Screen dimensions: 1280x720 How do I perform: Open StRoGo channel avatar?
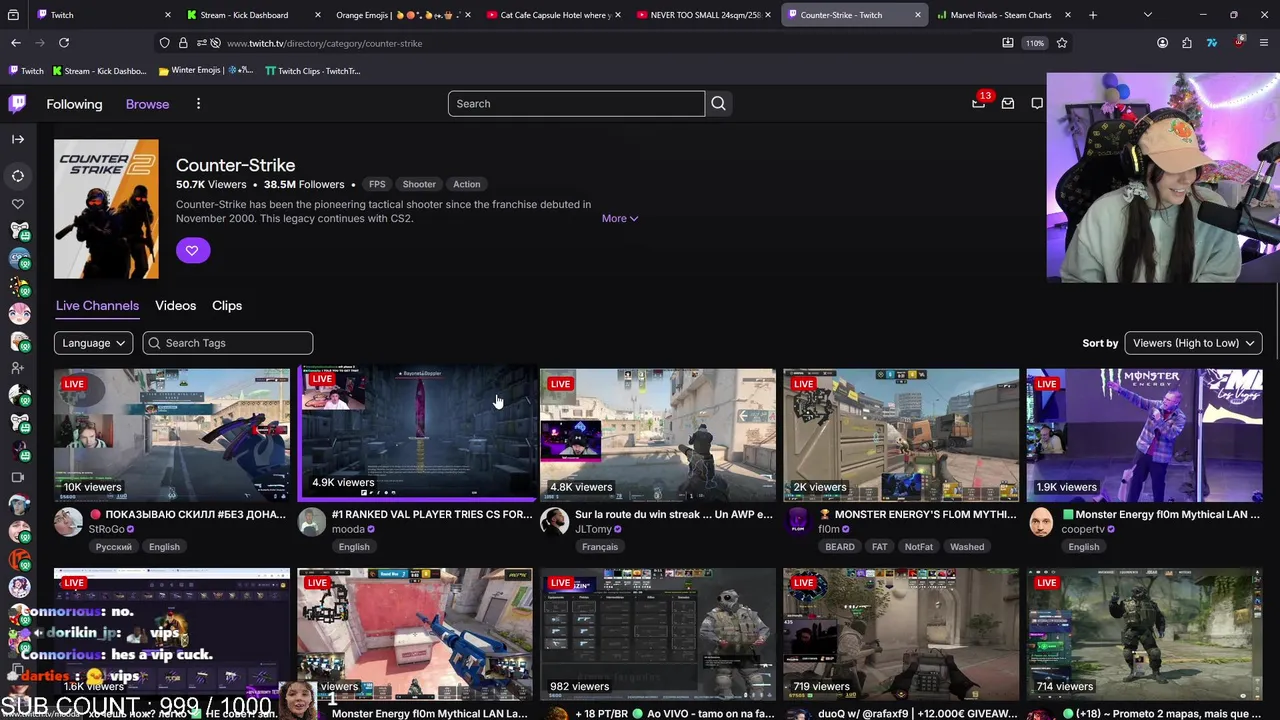click(x=68, y=522)
